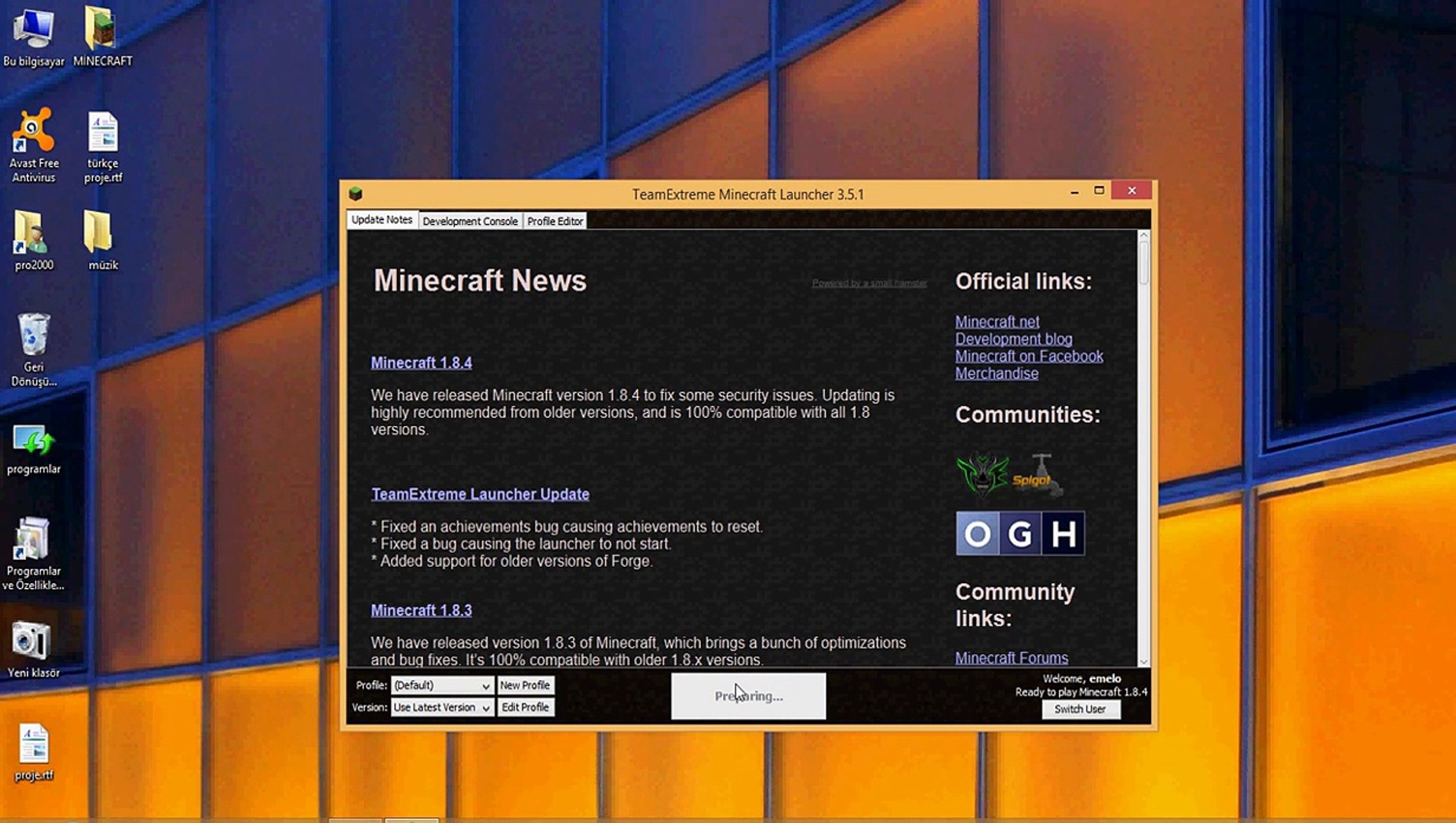
Task: Open the Minecraft on Facebook link
Action: 1029,356
